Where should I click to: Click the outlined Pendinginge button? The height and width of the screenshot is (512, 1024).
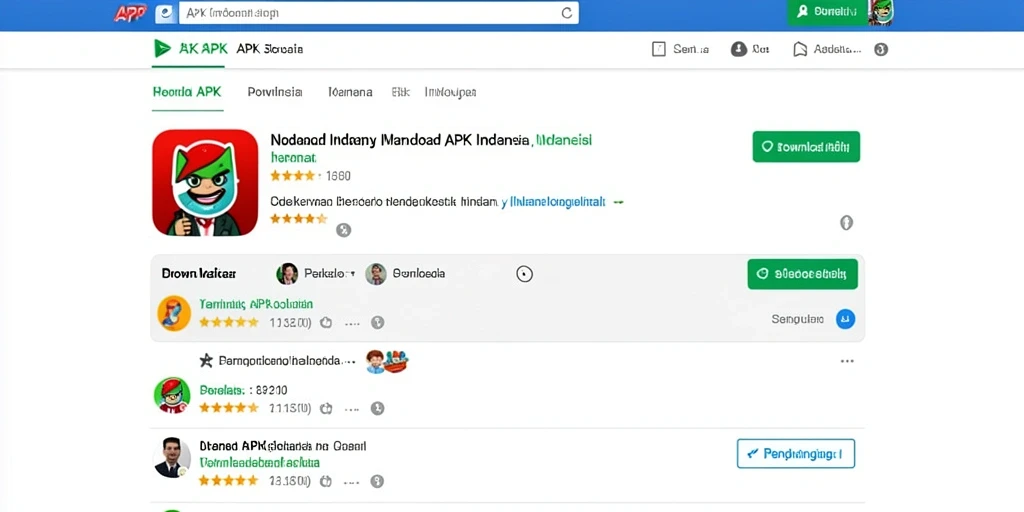(x=796, y=453)
